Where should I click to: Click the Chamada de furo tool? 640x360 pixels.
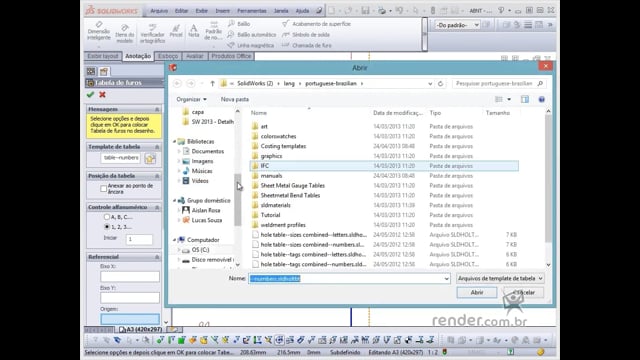[307, 45]
